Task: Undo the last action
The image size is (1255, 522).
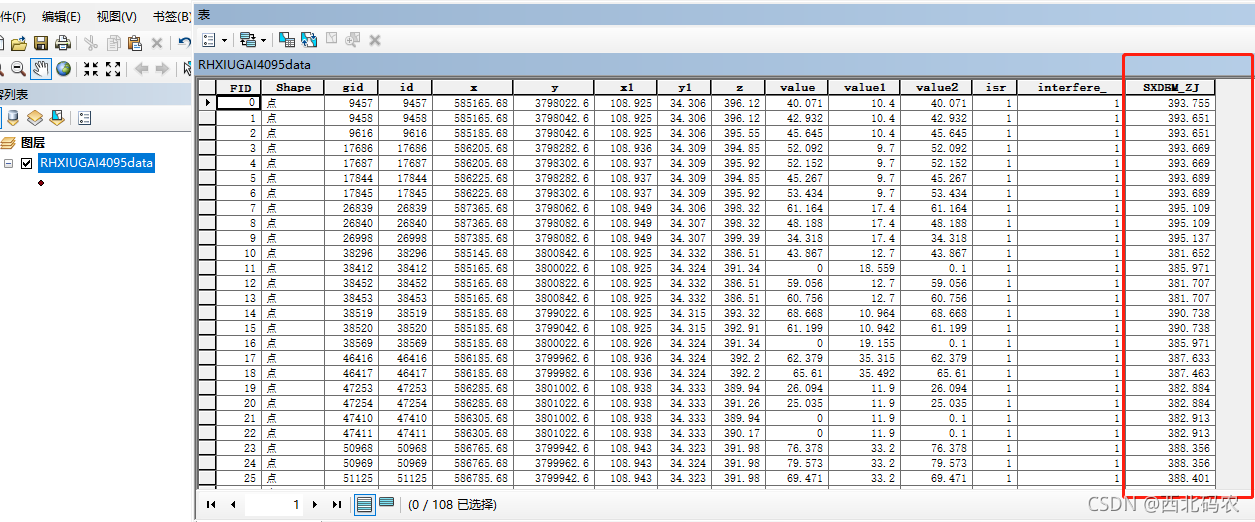Action: [x=184, y=43]
